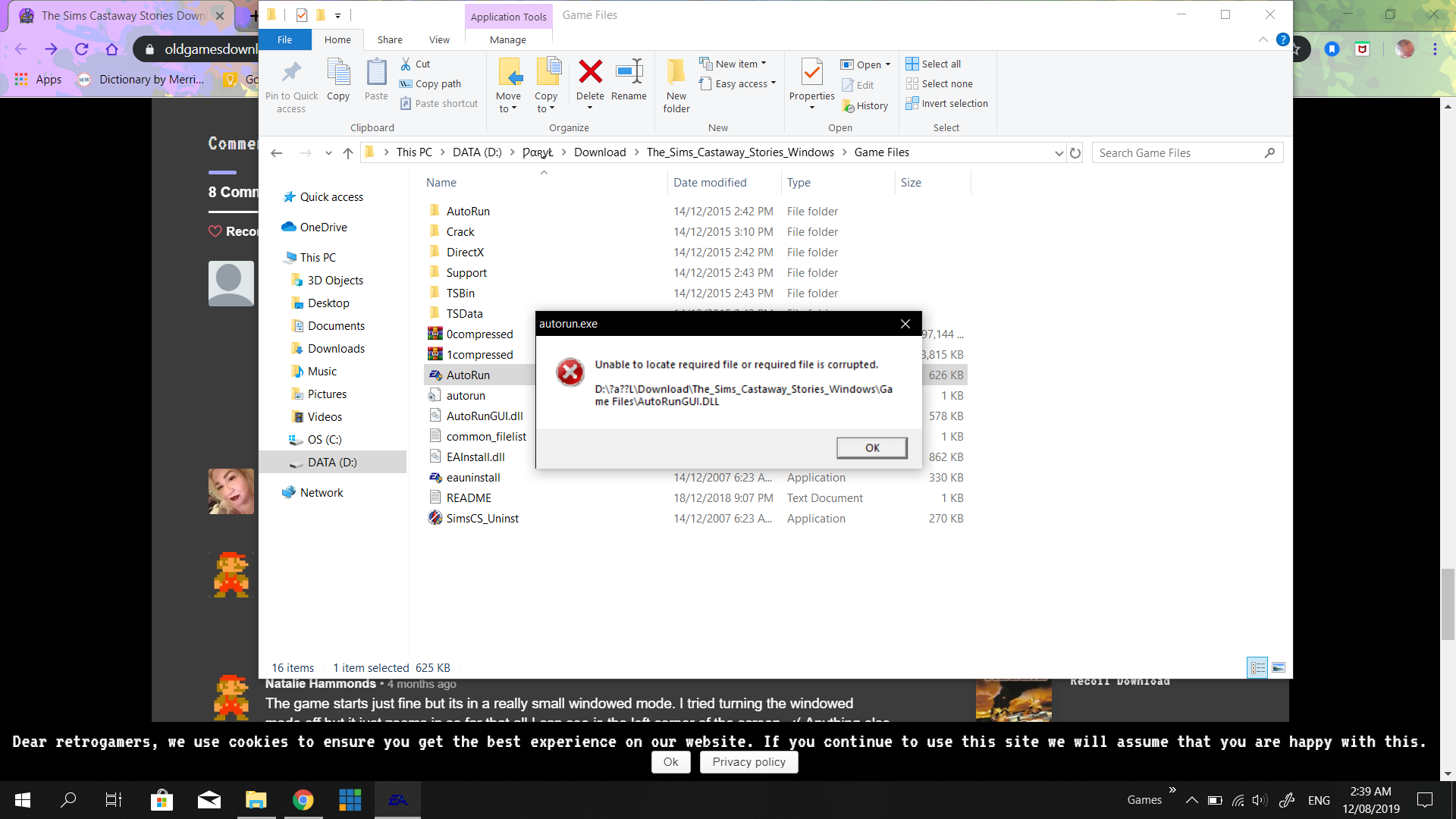Expand the address bar history dropdown

tap(1059, 153)
